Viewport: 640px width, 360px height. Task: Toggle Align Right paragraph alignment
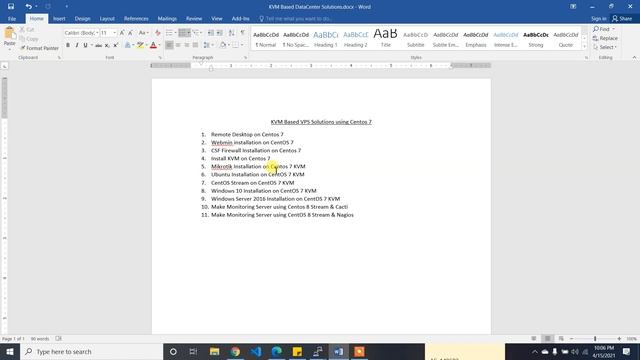click(187, 45)
